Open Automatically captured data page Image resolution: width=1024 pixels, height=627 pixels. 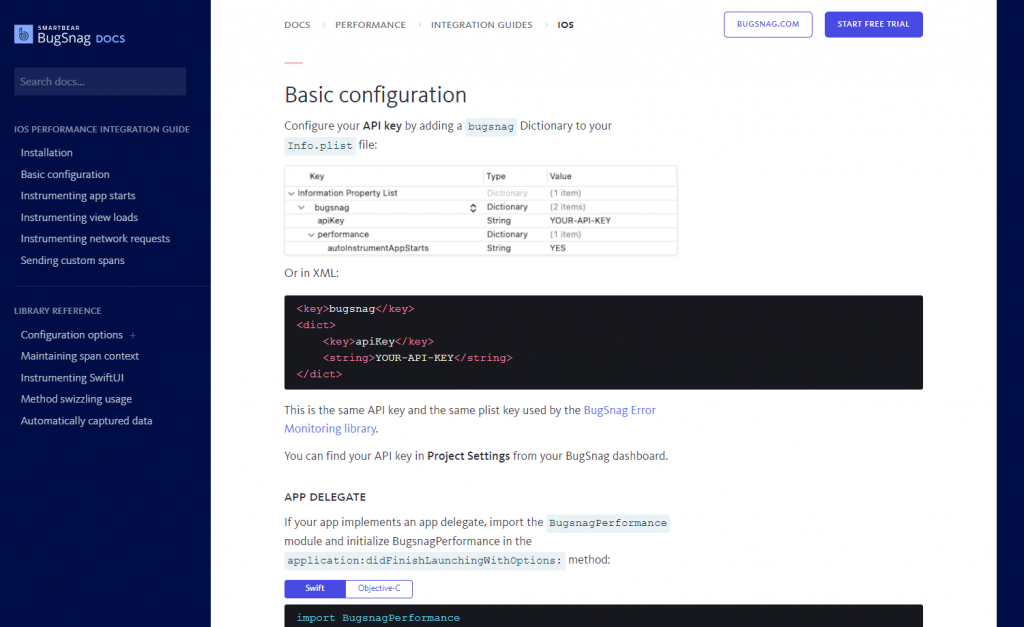pyautogui.click(x=86, y=421)
